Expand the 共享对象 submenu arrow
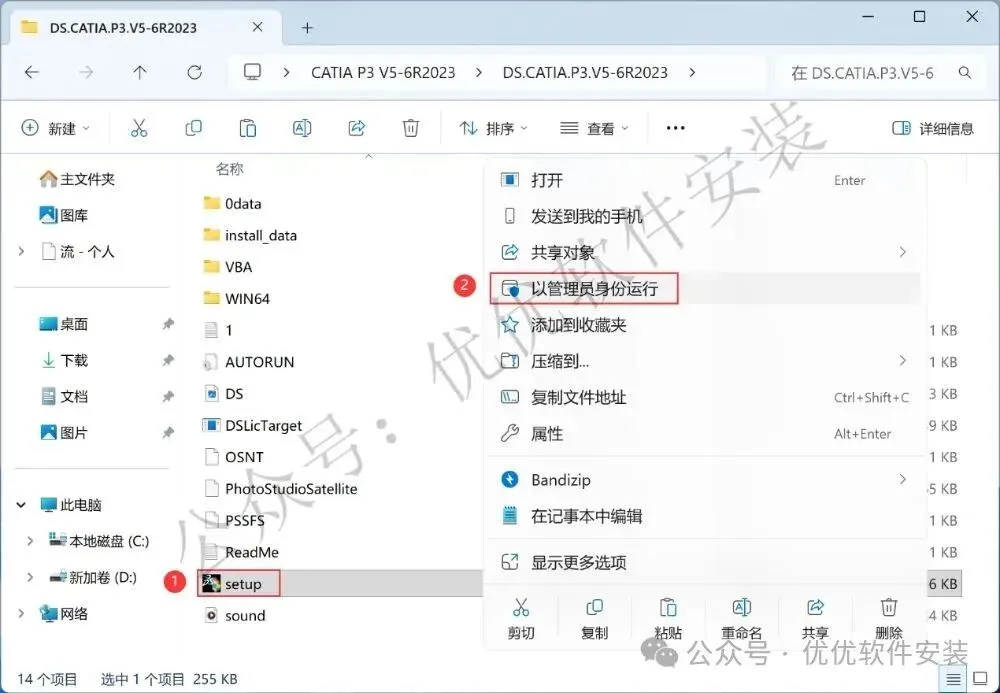This screenshot has width=1000, height=693. point(902,252)
